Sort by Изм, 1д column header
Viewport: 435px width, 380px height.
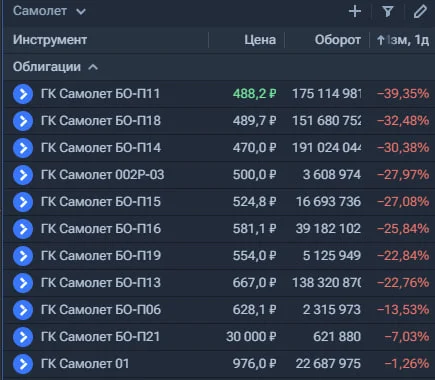(403, 40)
